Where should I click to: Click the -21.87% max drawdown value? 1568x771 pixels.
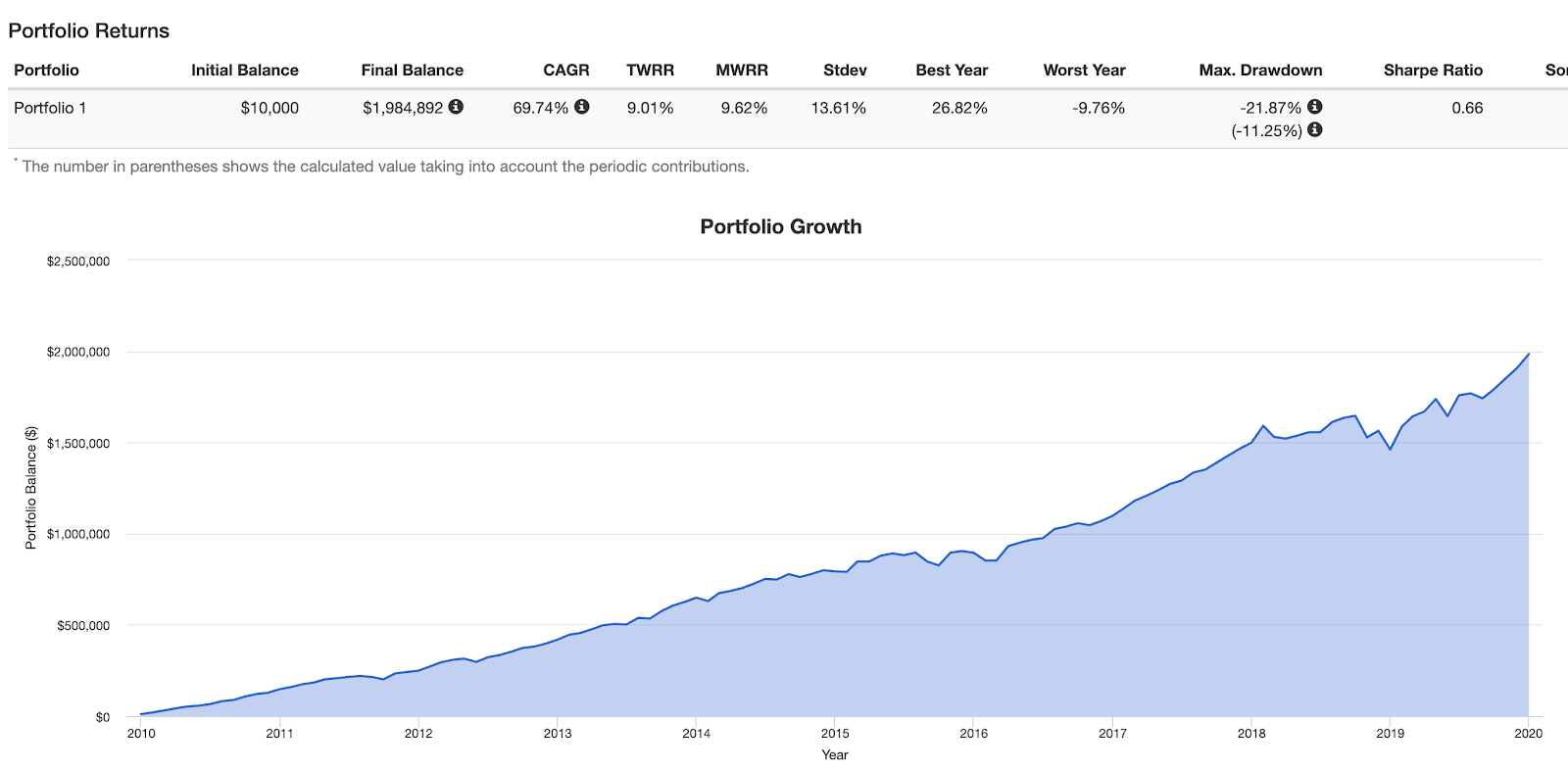pyautogui.click(x=1271, y=108)
